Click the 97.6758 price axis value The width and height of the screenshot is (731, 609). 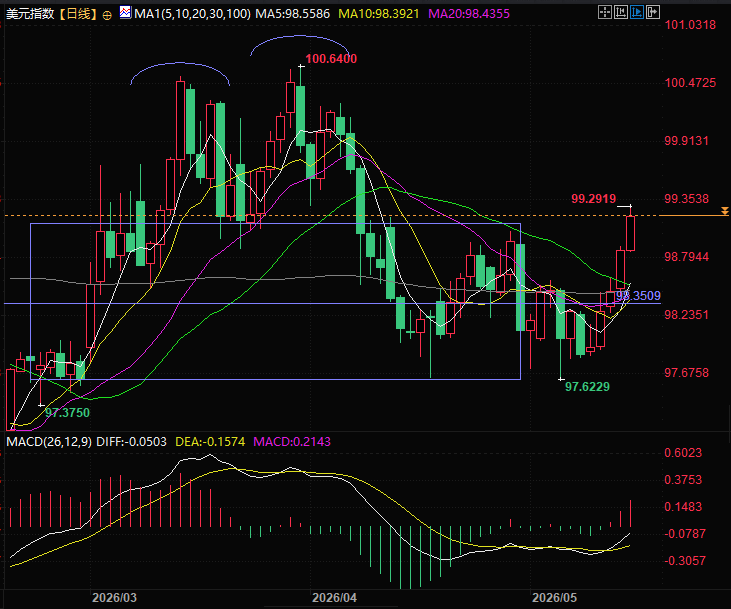(686, 373)
